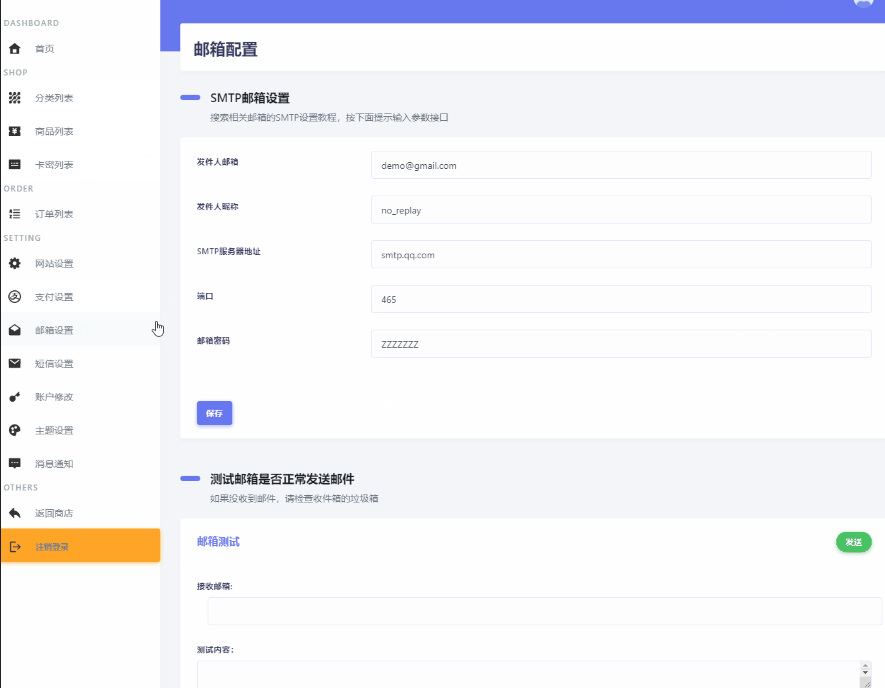Click the open envelope icon for 邮箱设置

(15, 330)
